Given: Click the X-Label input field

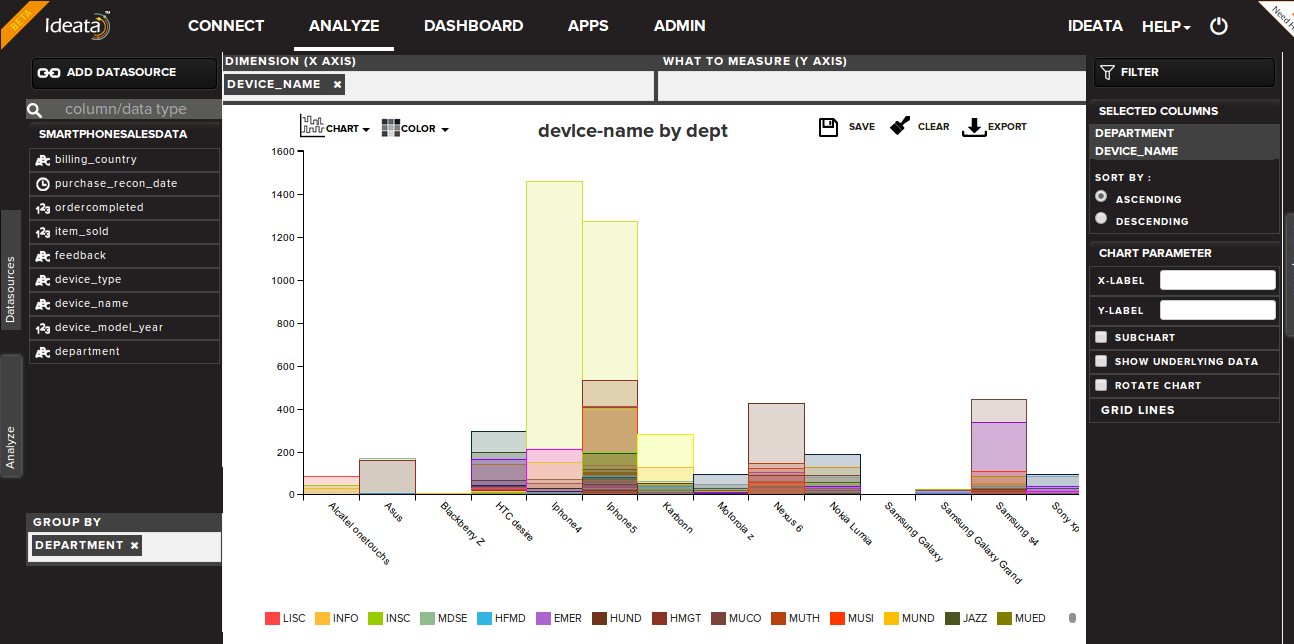Looking at the screenshot, I should tap(1217, 280).
